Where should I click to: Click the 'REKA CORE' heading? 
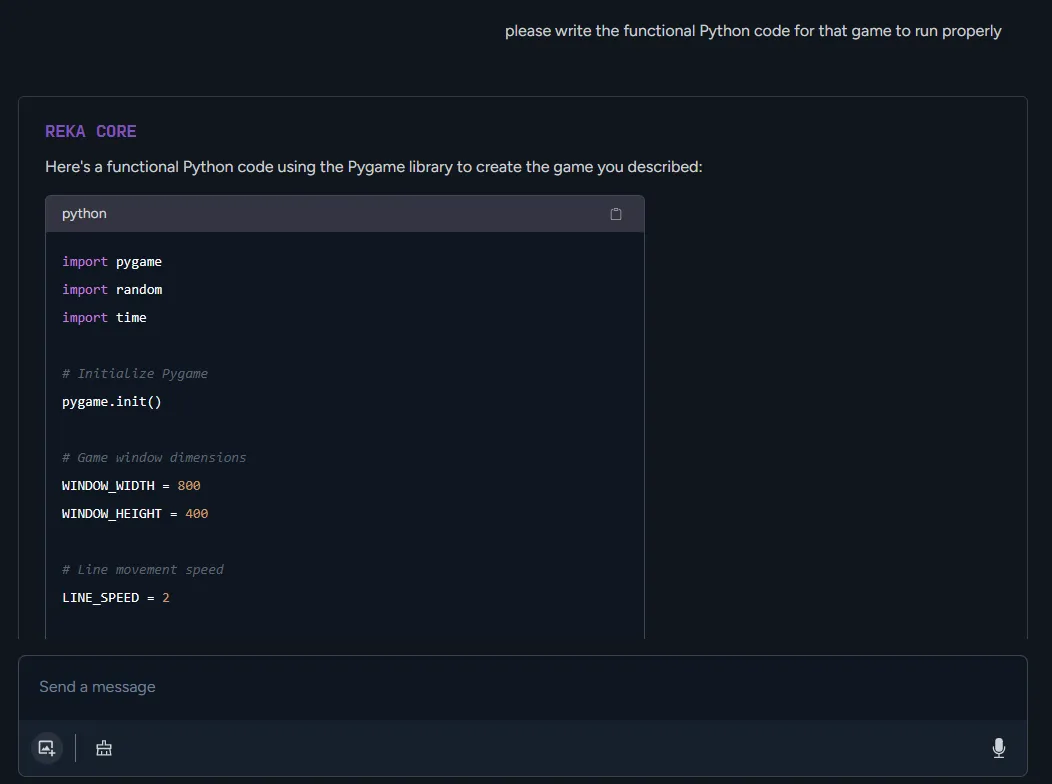pyautogui.click(x=91, y=131)
